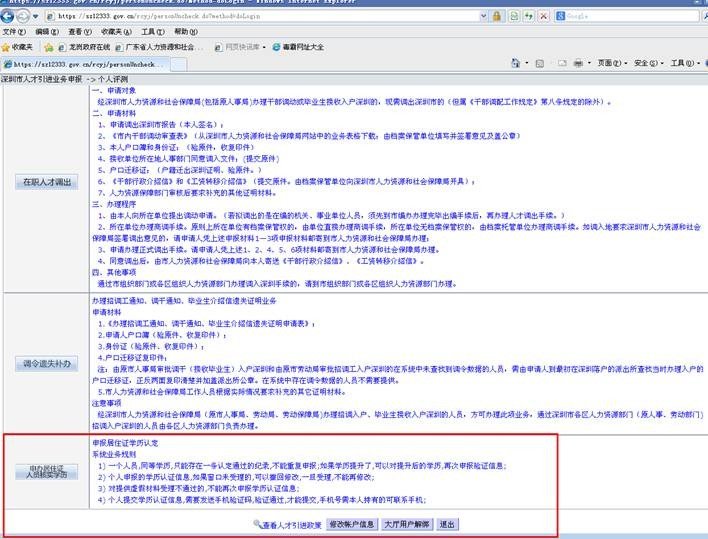Screen dimensions: 708x539
Task: Open the 页面(P) command bar menu
Action: pyautogui.click(x=612, y=63)
